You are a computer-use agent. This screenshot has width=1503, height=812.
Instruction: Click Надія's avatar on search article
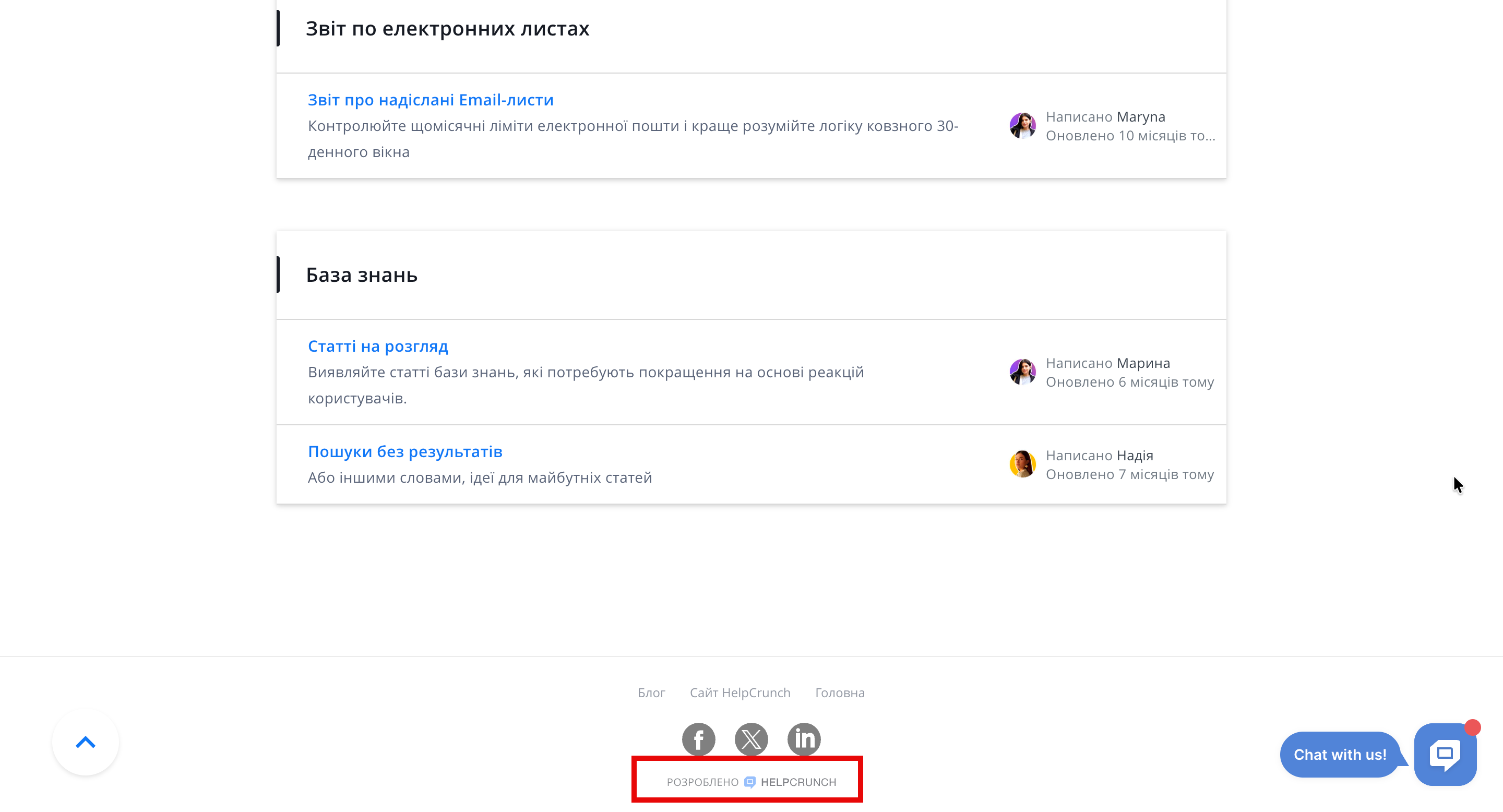point(1022,464)
